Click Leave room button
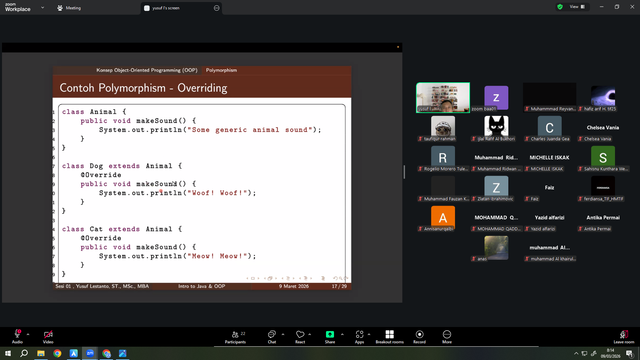 [624, 337]
